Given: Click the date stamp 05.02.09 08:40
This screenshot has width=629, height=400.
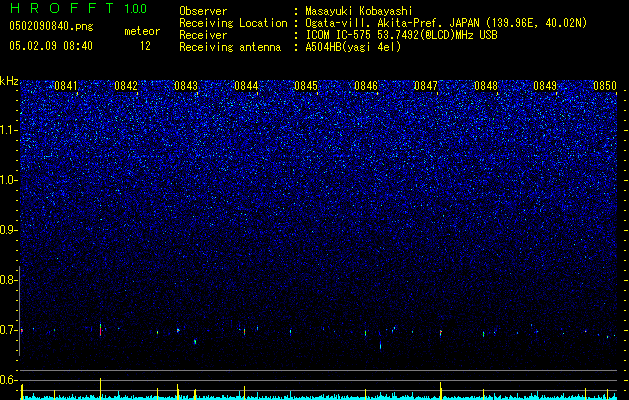Looking at the screenshot, I should coord(51,46).
